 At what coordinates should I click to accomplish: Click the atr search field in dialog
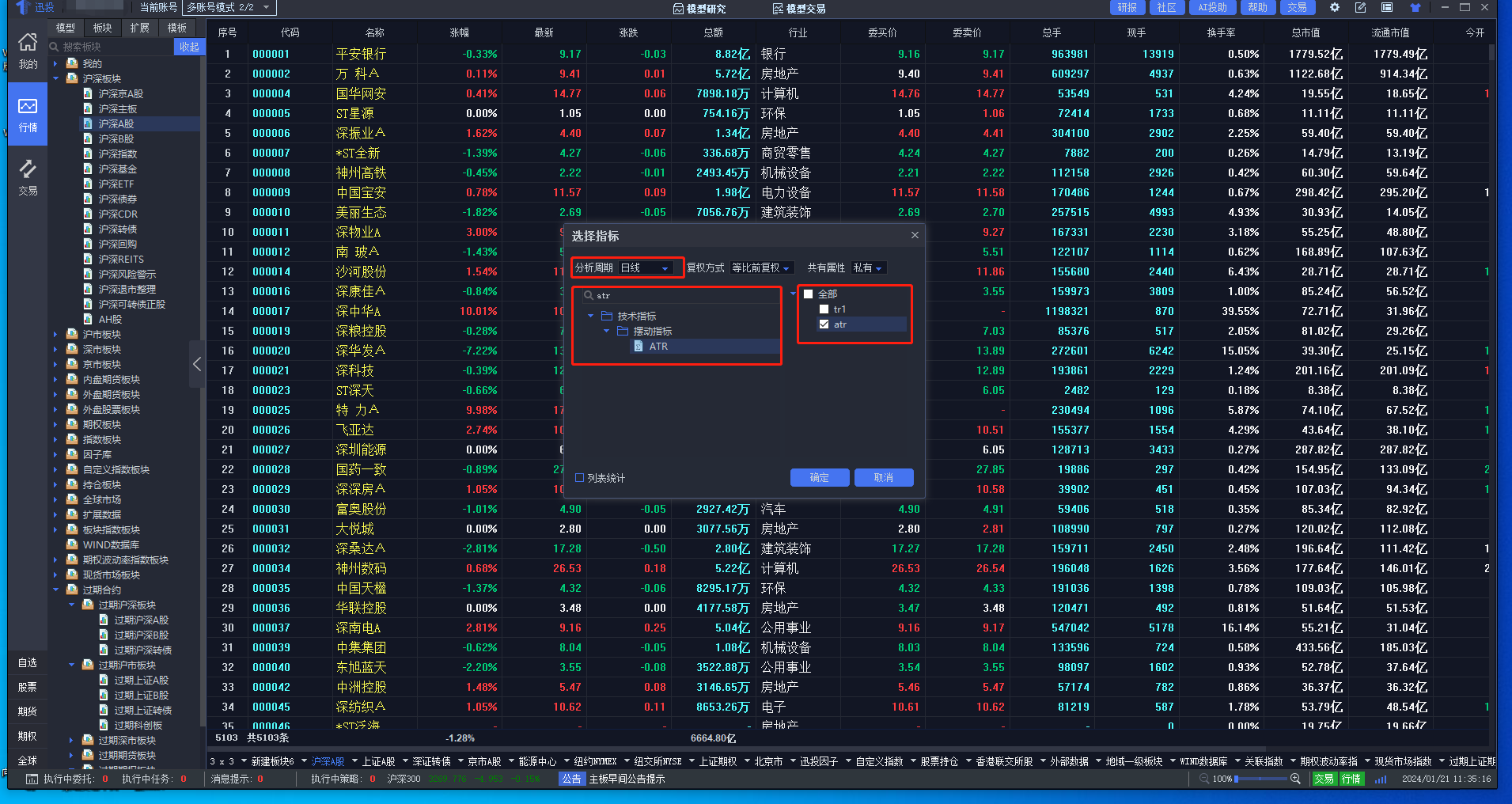click(x=680, y=295)
